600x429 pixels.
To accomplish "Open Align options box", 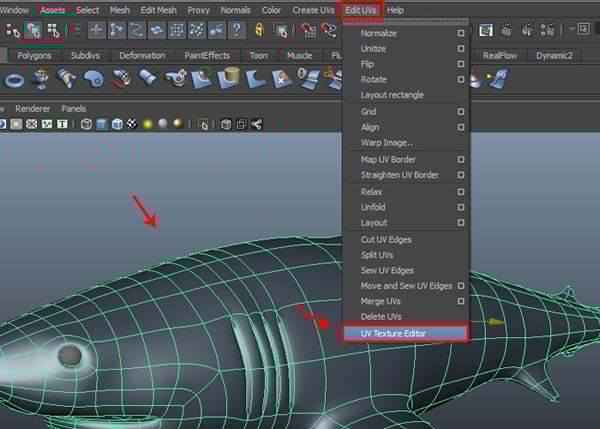I will pos(461,127).
